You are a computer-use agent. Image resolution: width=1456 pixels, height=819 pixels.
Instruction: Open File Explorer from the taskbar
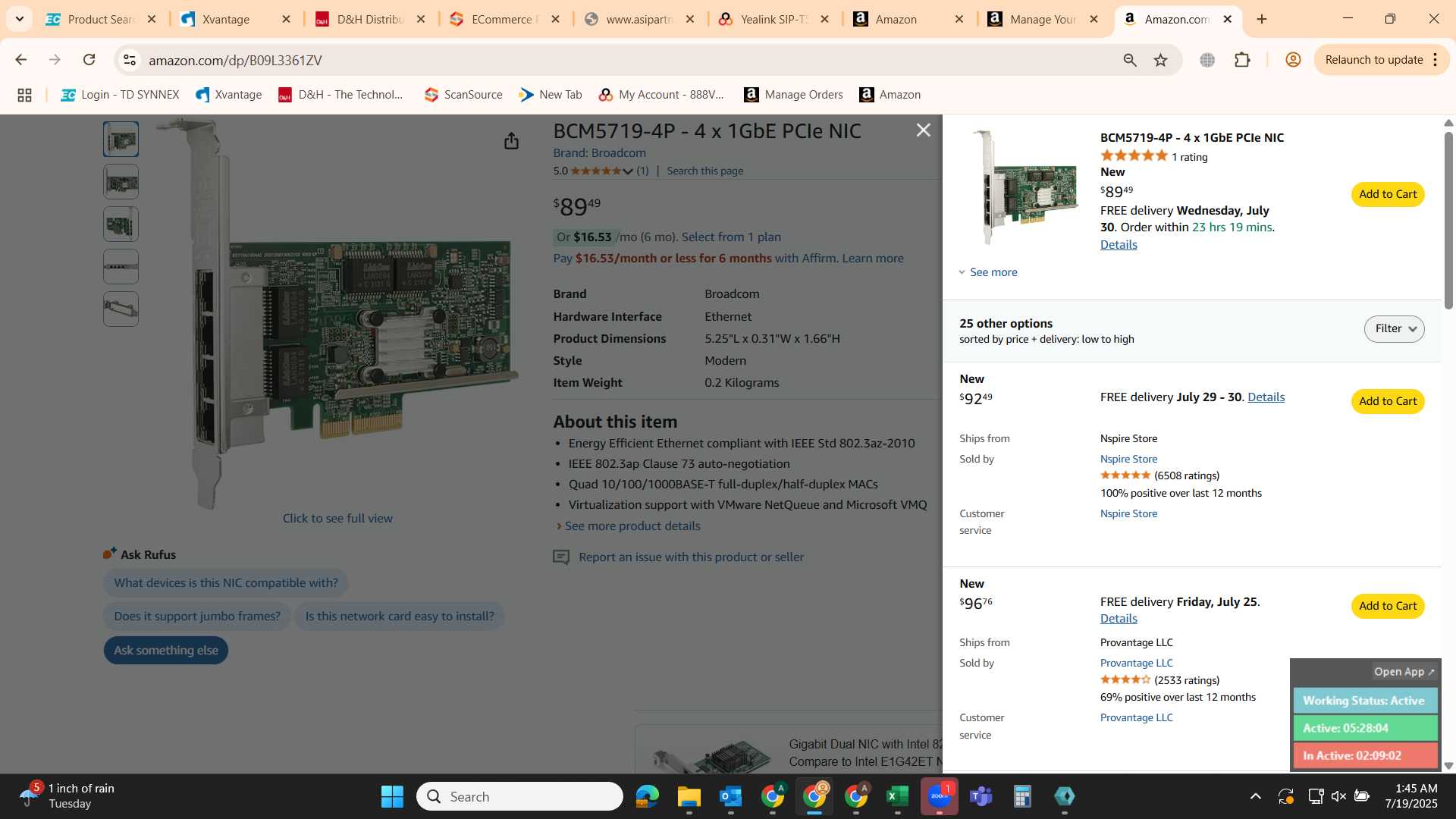point(689,796)
